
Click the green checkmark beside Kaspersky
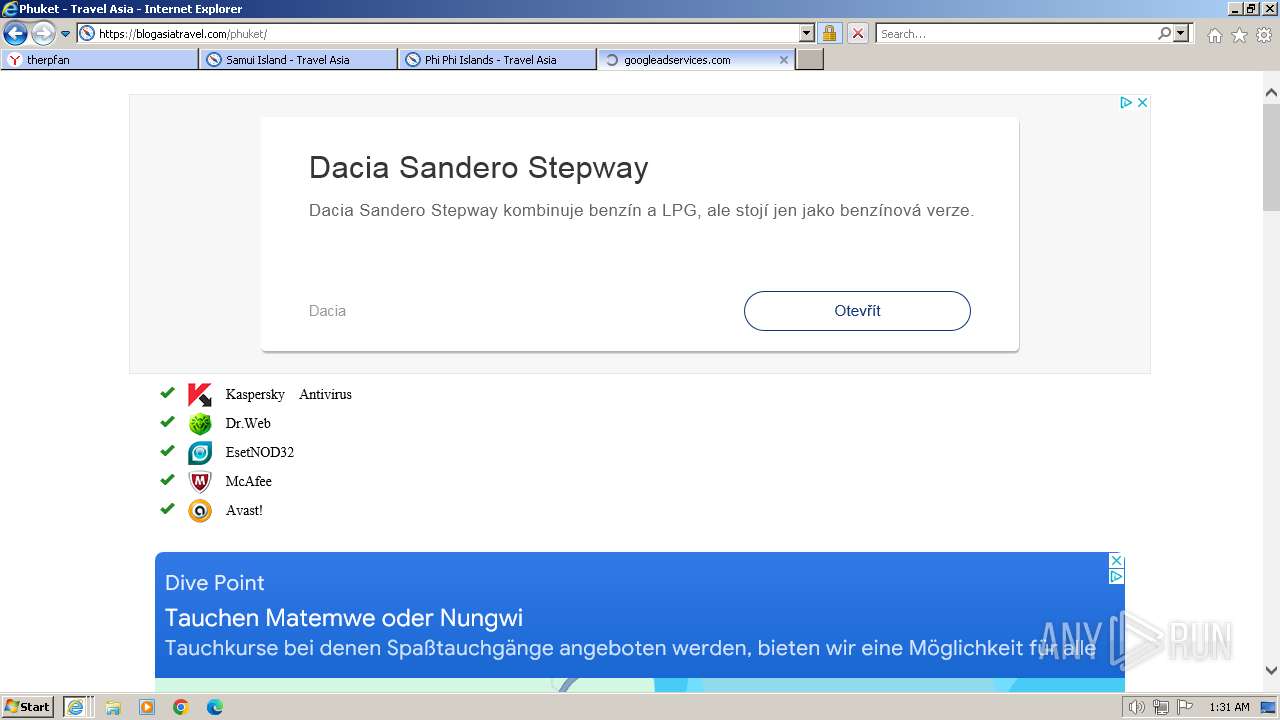point(167,393)
